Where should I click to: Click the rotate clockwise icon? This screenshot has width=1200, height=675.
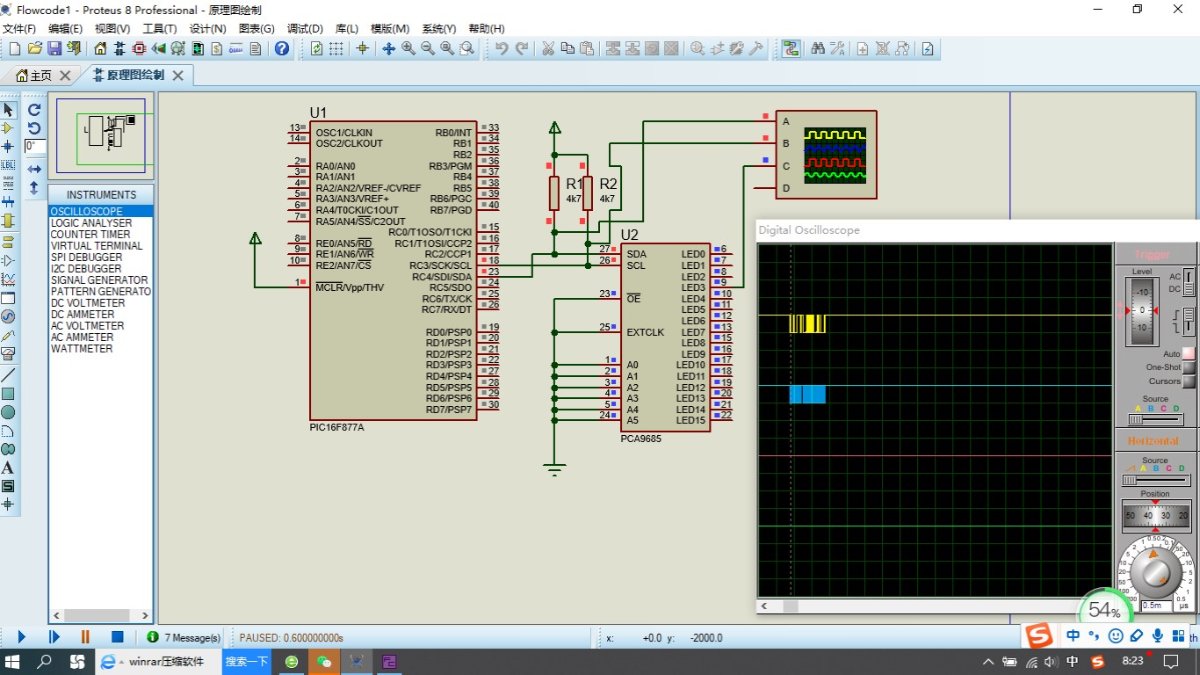point(34,110)
